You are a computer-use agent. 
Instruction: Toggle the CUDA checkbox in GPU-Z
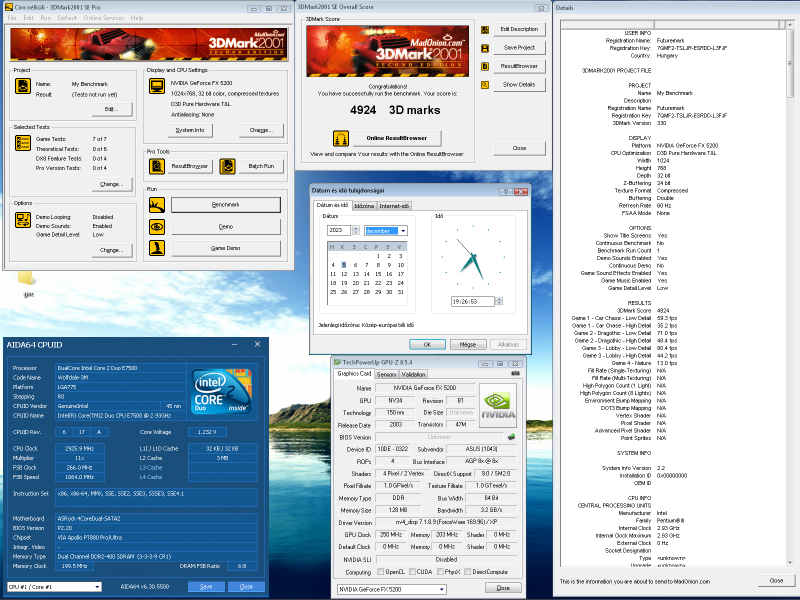coord(412,572)
